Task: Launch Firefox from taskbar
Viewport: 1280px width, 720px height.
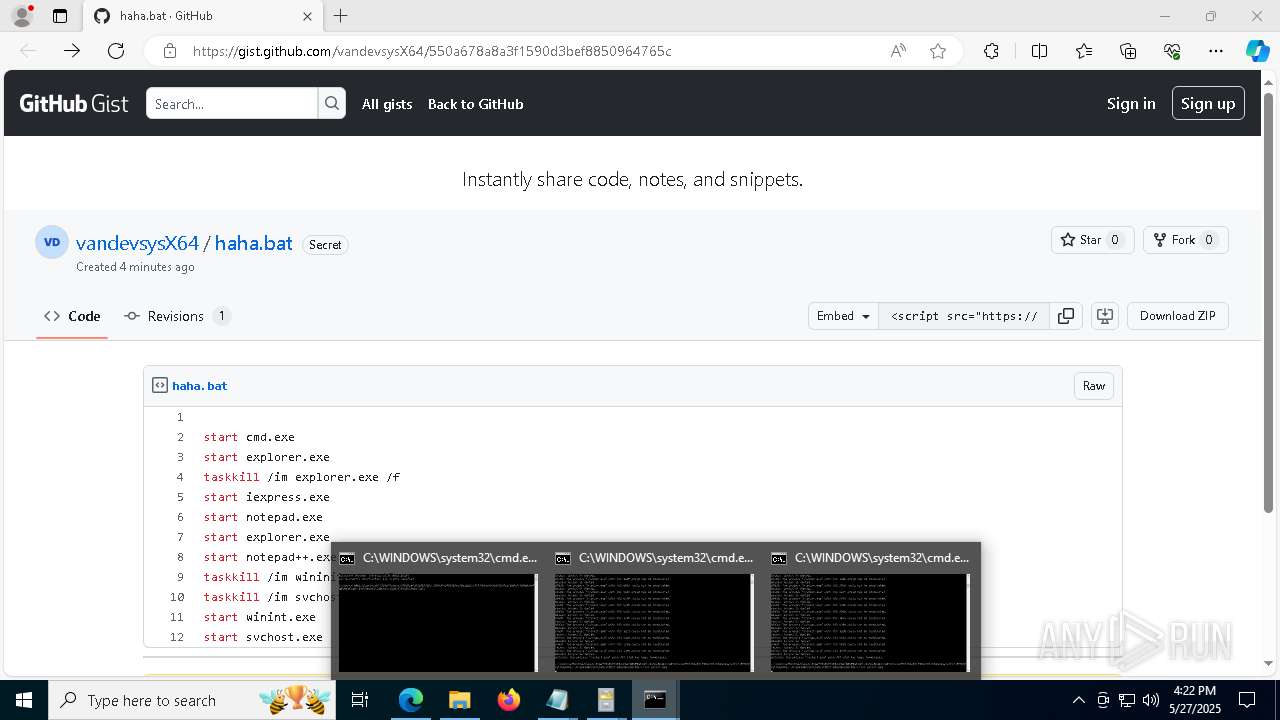Action: [x=508, y=700]
